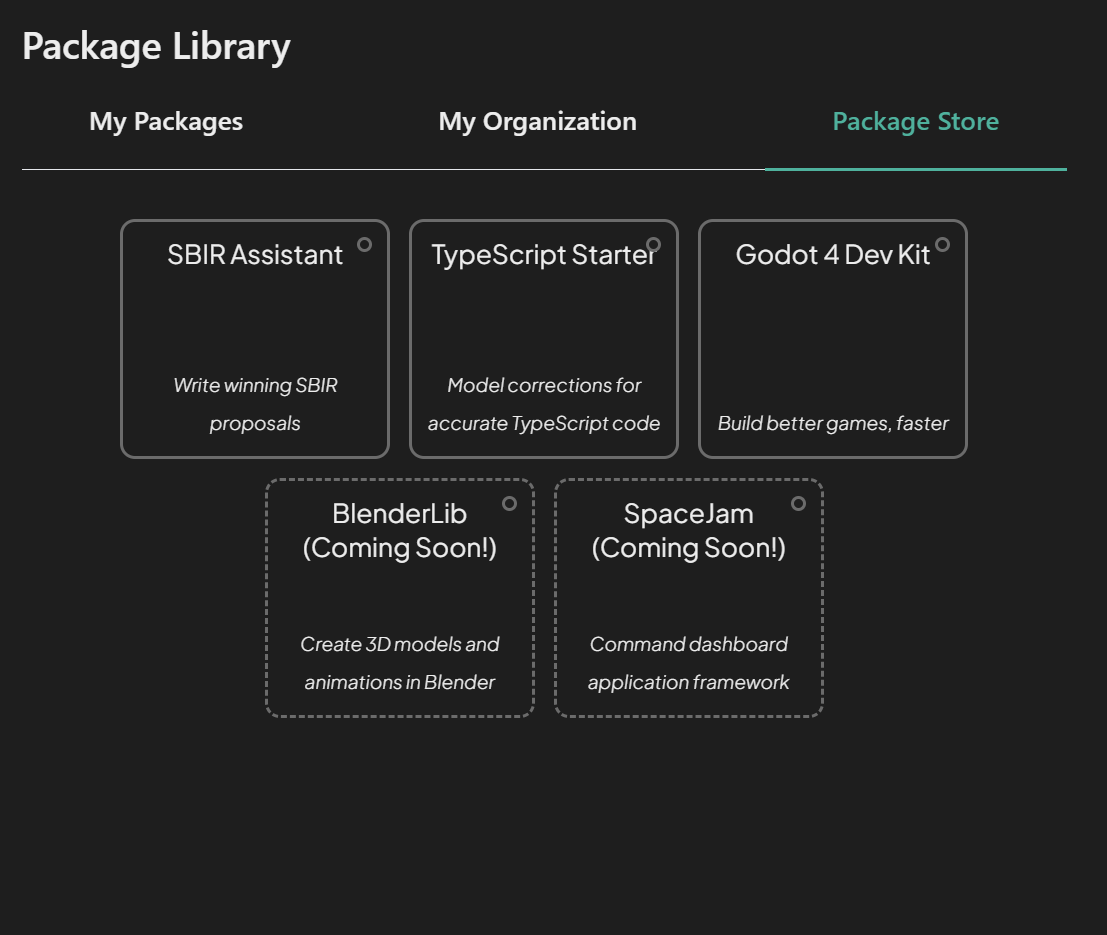Screen dimensions: 1107x935
Task: Toggle the SBIR Assistant selection circle
Action: 364,244
